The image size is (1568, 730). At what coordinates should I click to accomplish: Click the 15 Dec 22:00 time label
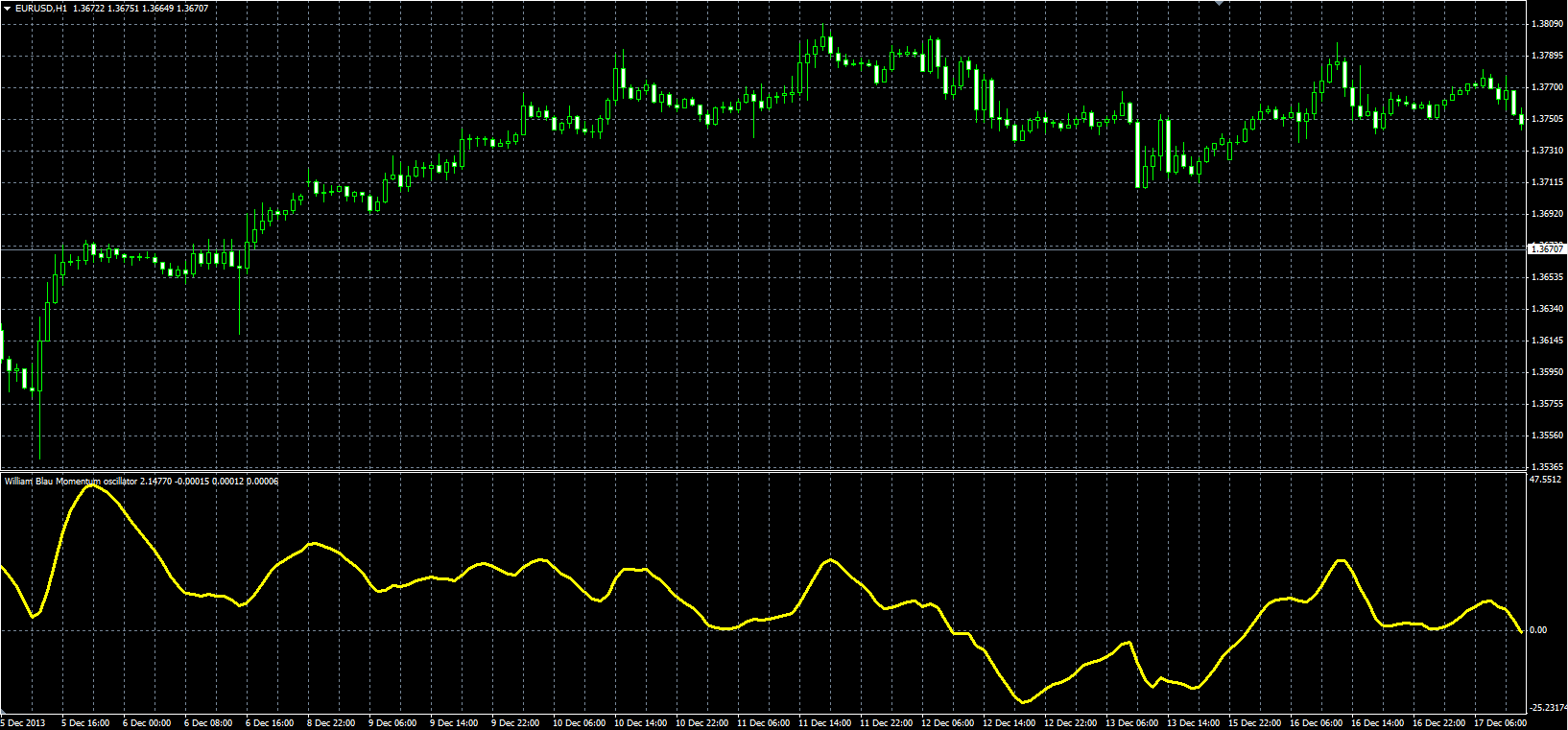pyautogui.click(x=1255, y=723)
